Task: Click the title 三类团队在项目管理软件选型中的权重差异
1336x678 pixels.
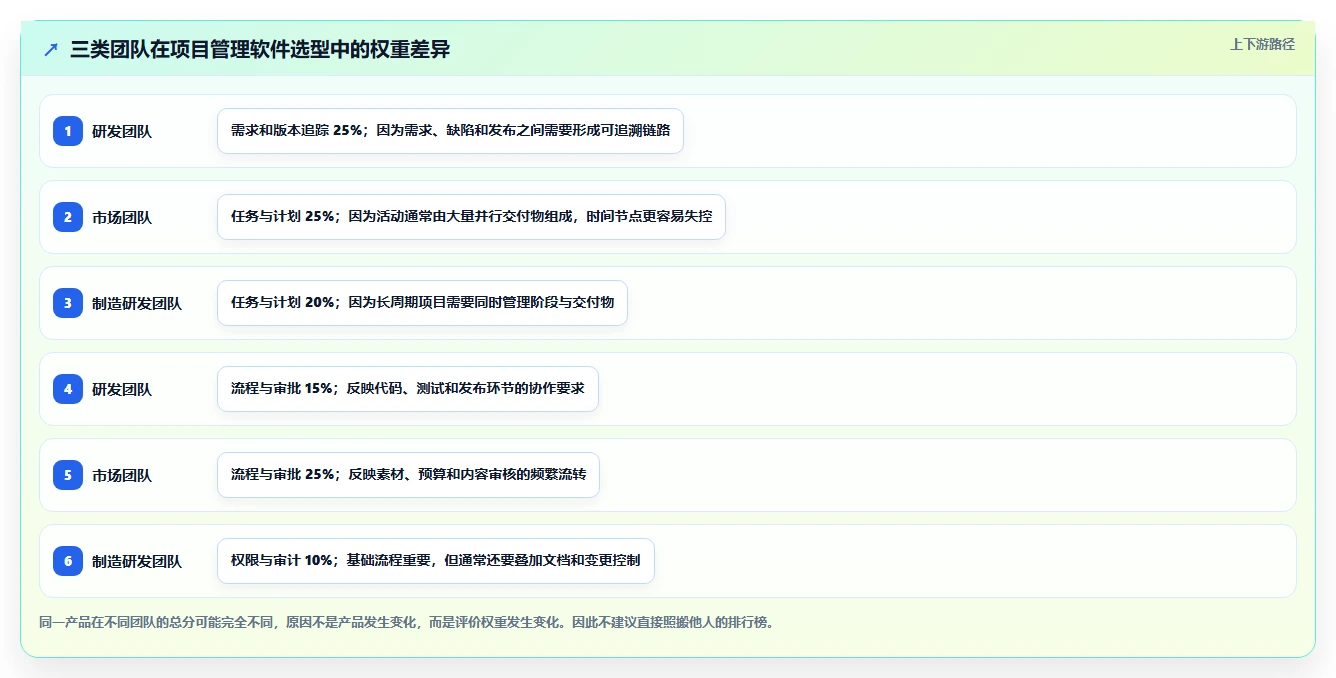Action: click(260, 50)
